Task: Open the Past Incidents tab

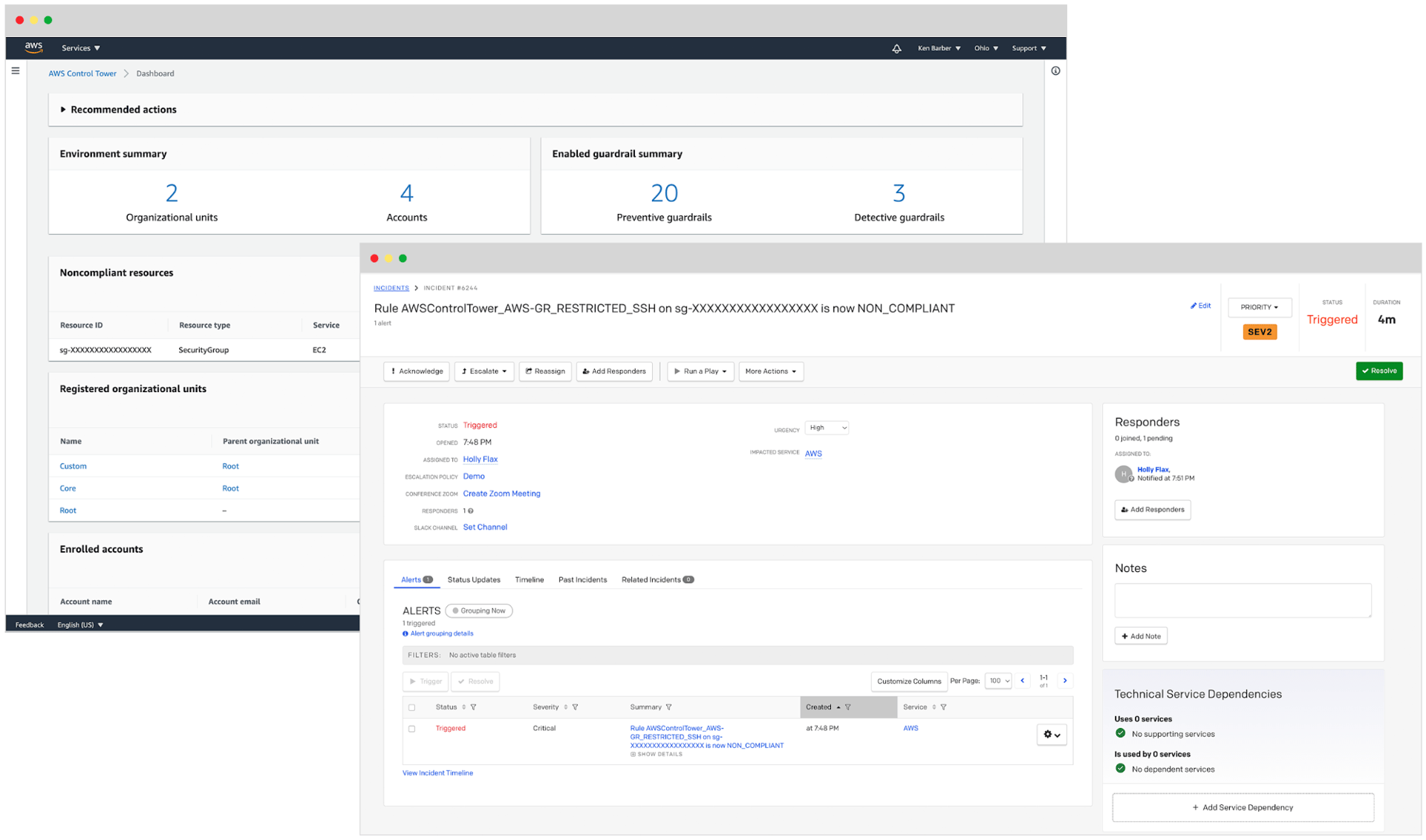Action: click(x=582, y=579)
